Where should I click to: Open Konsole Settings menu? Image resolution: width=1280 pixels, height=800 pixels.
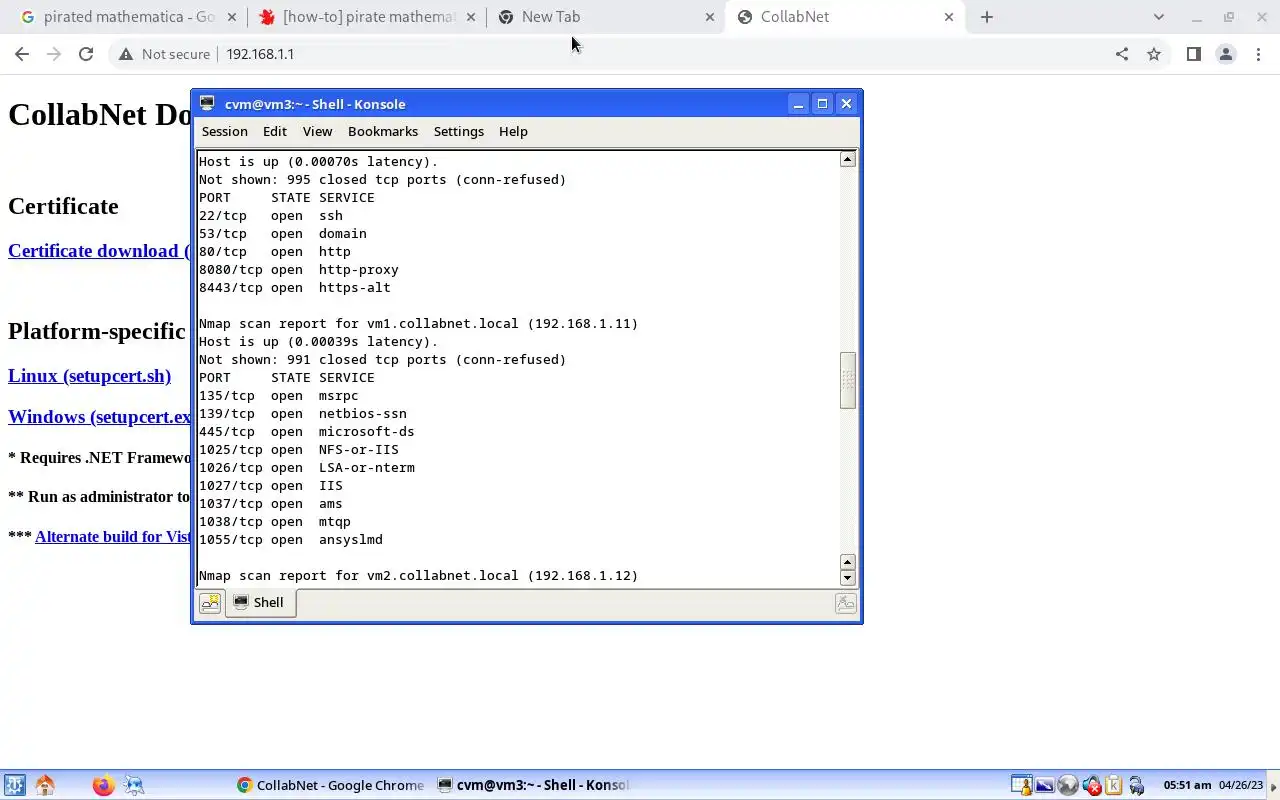coord(459,131)
